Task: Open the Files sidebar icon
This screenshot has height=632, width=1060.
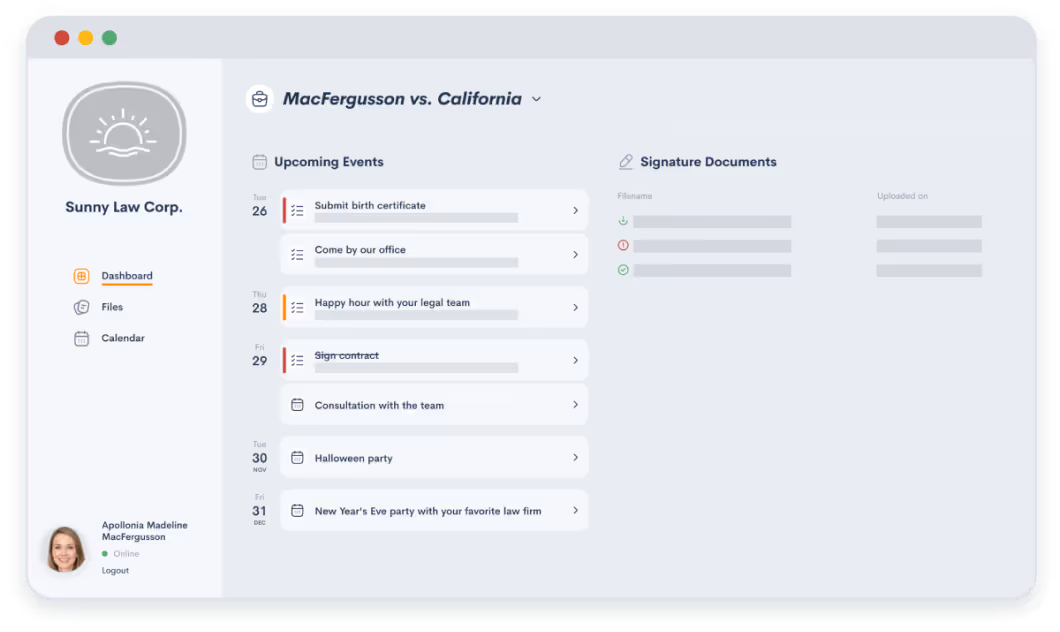Action: [x=80, y=307]
